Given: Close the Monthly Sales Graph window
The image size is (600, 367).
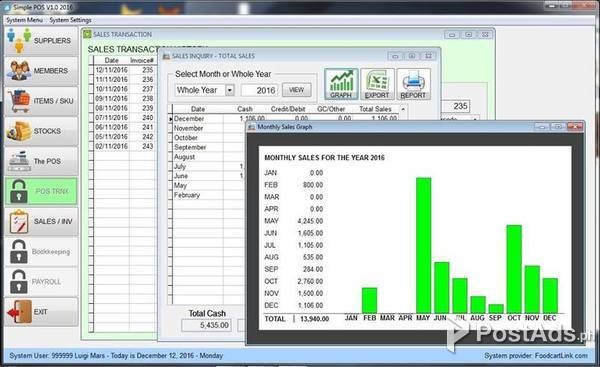Looking at the screenshot, I should tap(575, 127).
